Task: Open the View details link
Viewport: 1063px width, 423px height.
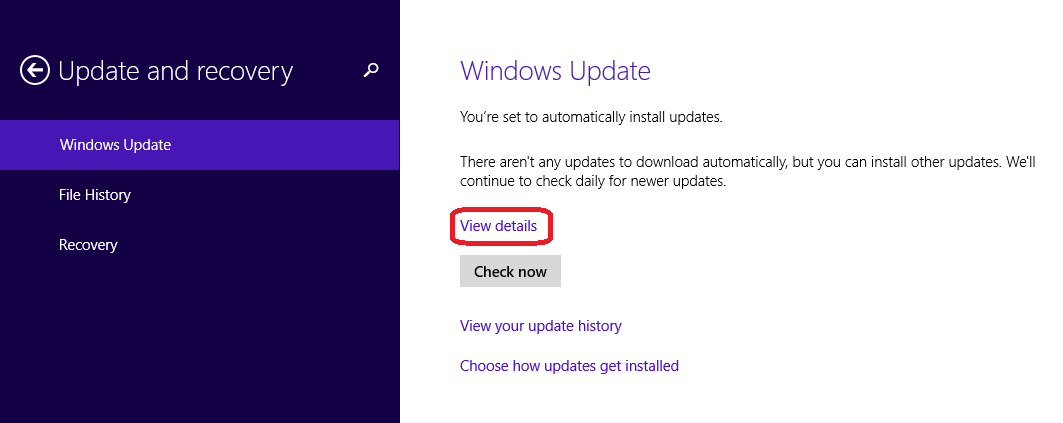Action: tap(498, 226)
